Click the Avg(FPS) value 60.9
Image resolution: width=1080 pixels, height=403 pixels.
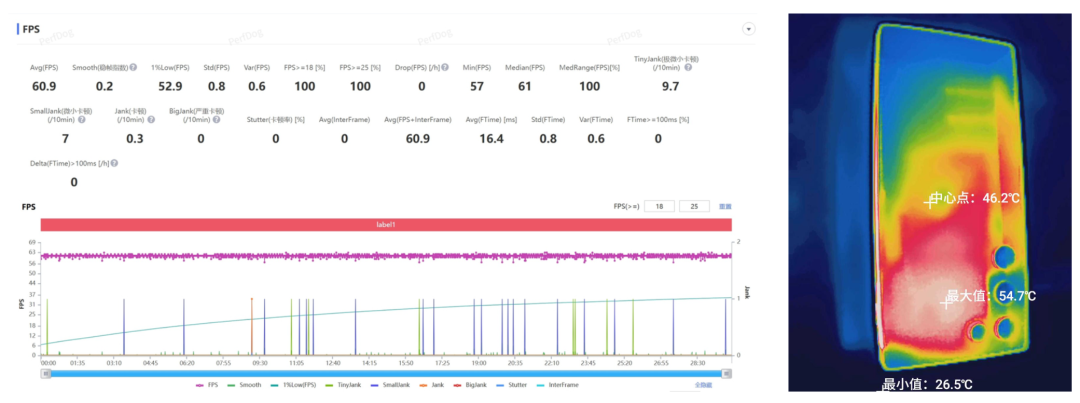44,86
